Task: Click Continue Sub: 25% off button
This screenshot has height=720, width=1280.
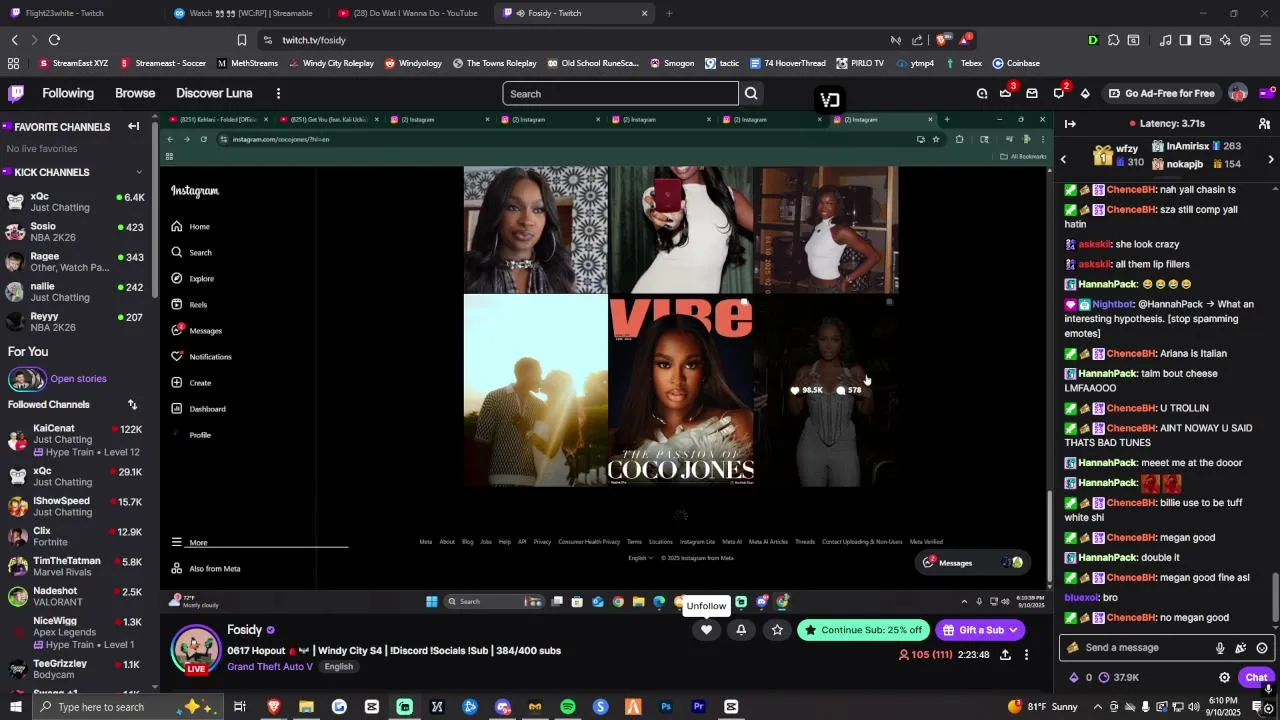Action: tap(863, 630)
